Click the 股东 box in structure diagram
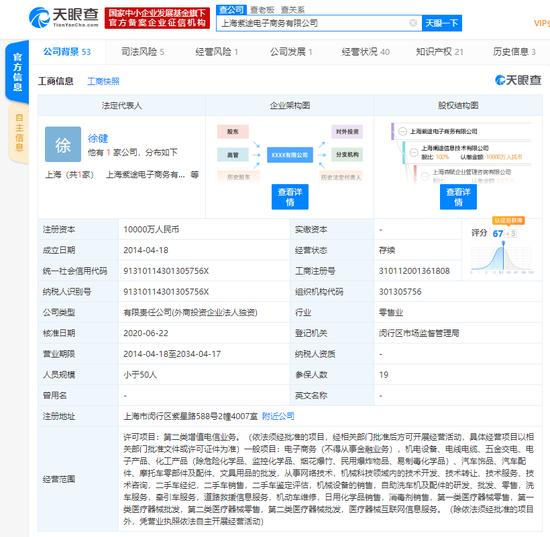550x537 pixels. point(233,132)
